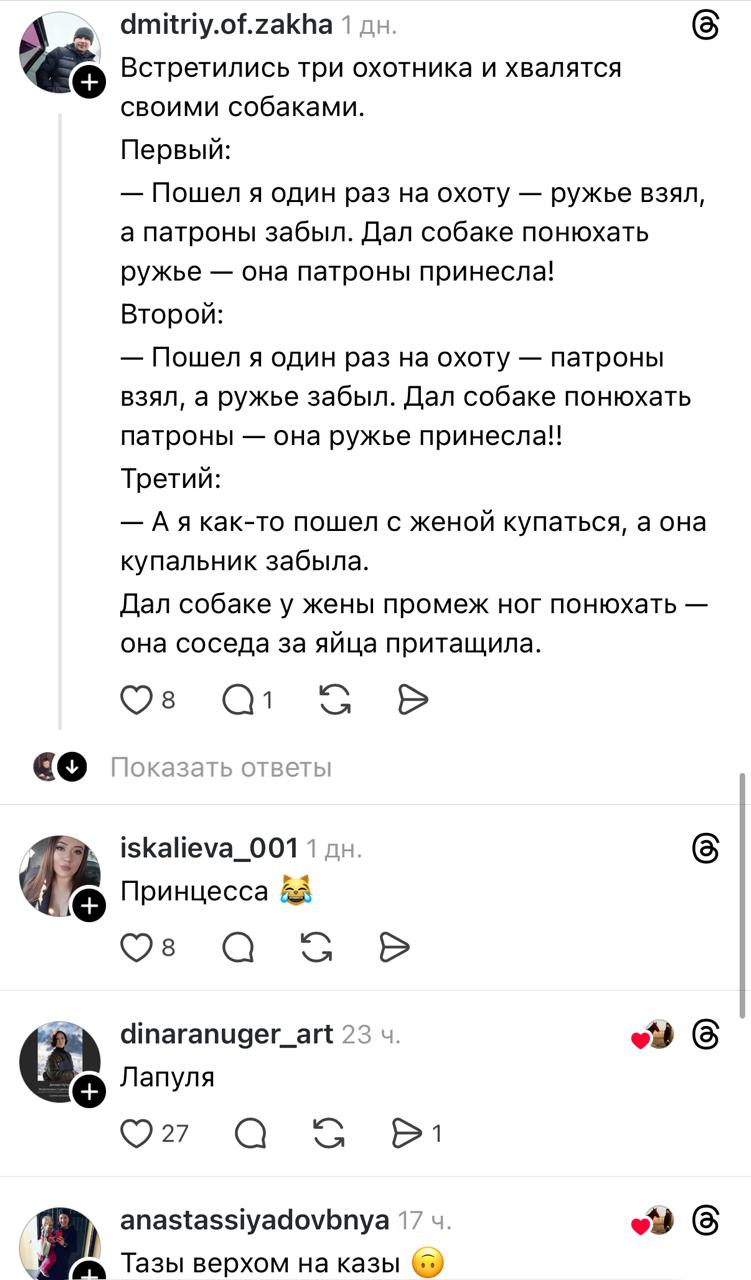Share the dmitriy.of.zakha comment
The width and height of the screenshot is (751, 1280).
412,701
